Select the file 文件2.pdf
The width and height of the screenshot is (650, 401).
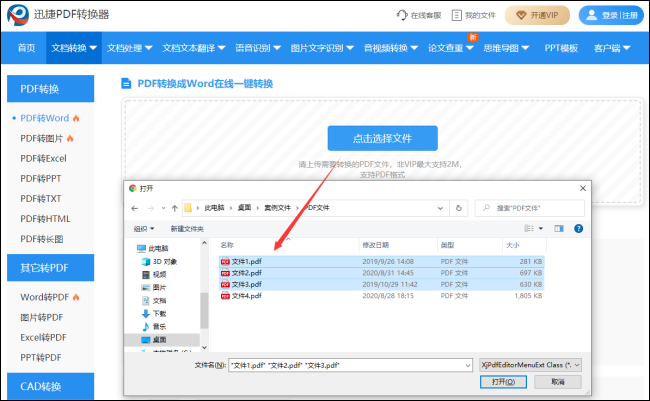(x=381, y=273)
